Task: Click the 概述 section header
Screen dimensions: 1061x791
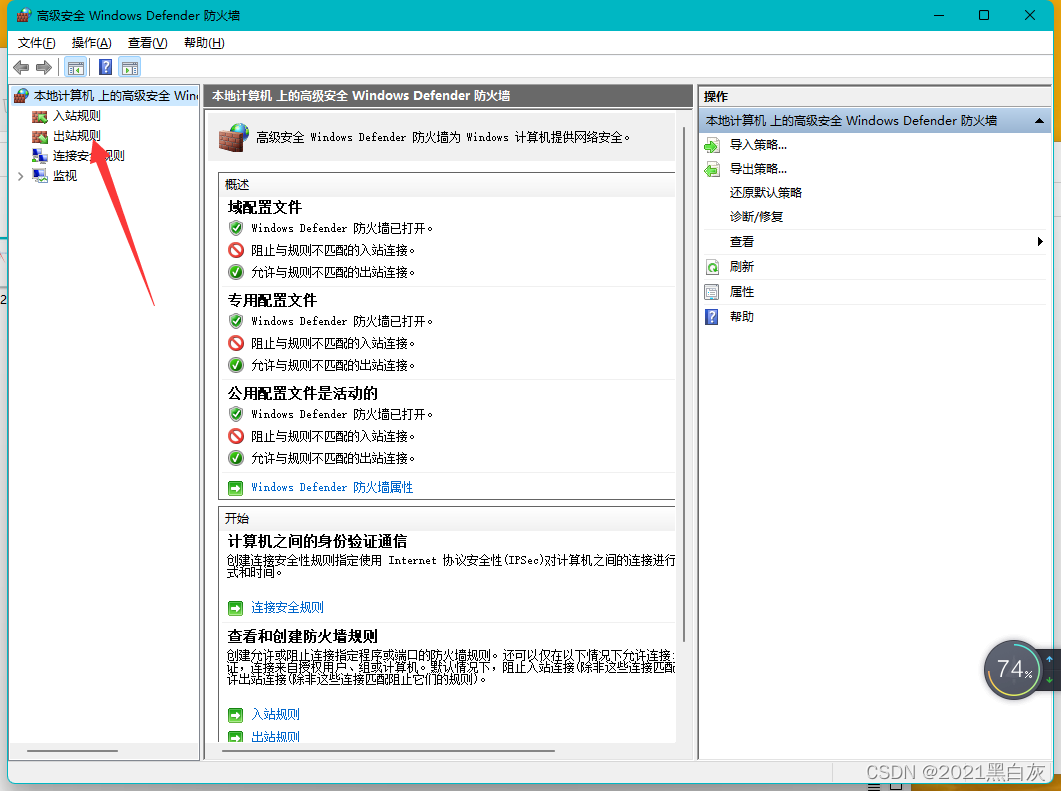Action: 237,185
